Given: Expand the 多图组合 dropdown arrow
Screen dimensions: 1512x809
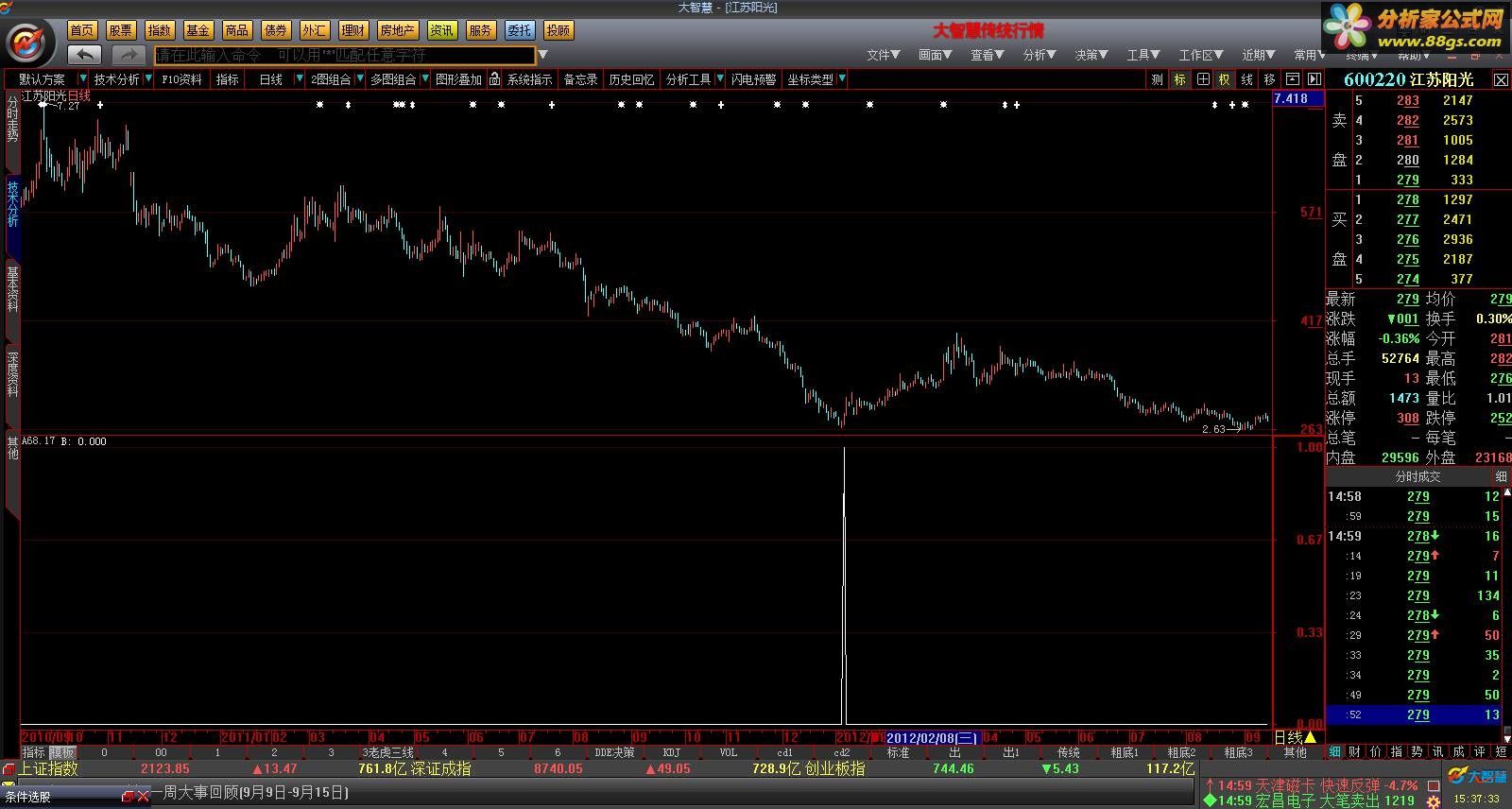Looking at the screenshot, I should pyautogui.click(x=425, y=79).
